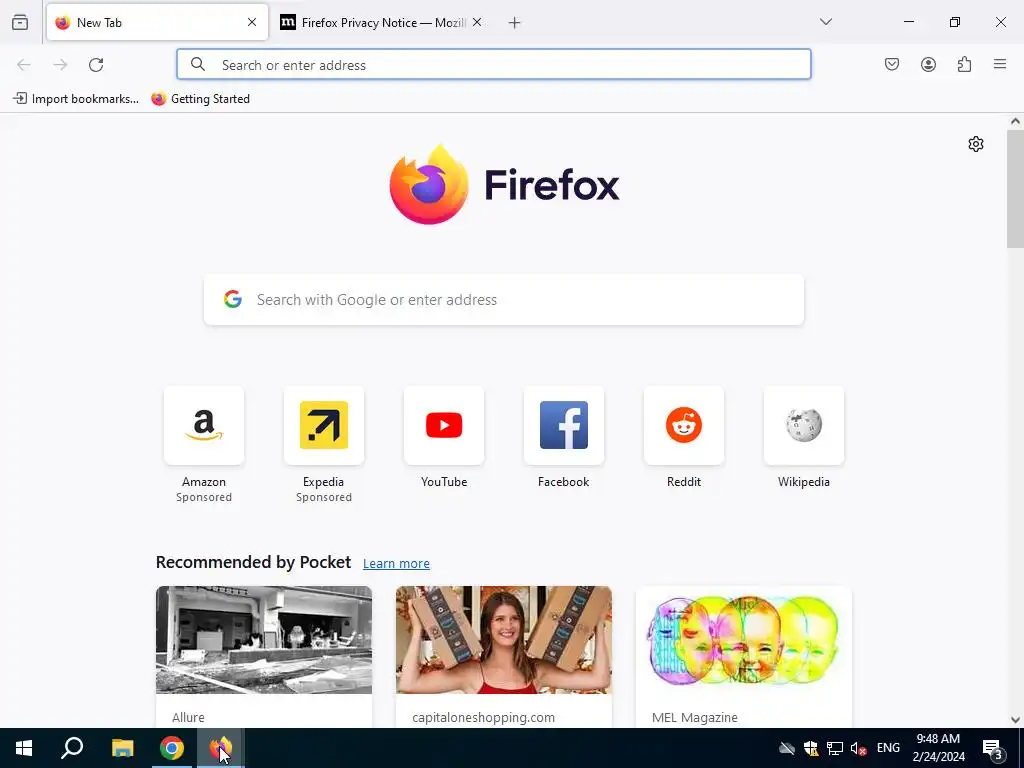Open the Allure story thumbnail
1024x768 pixels.
click(264, 640)
